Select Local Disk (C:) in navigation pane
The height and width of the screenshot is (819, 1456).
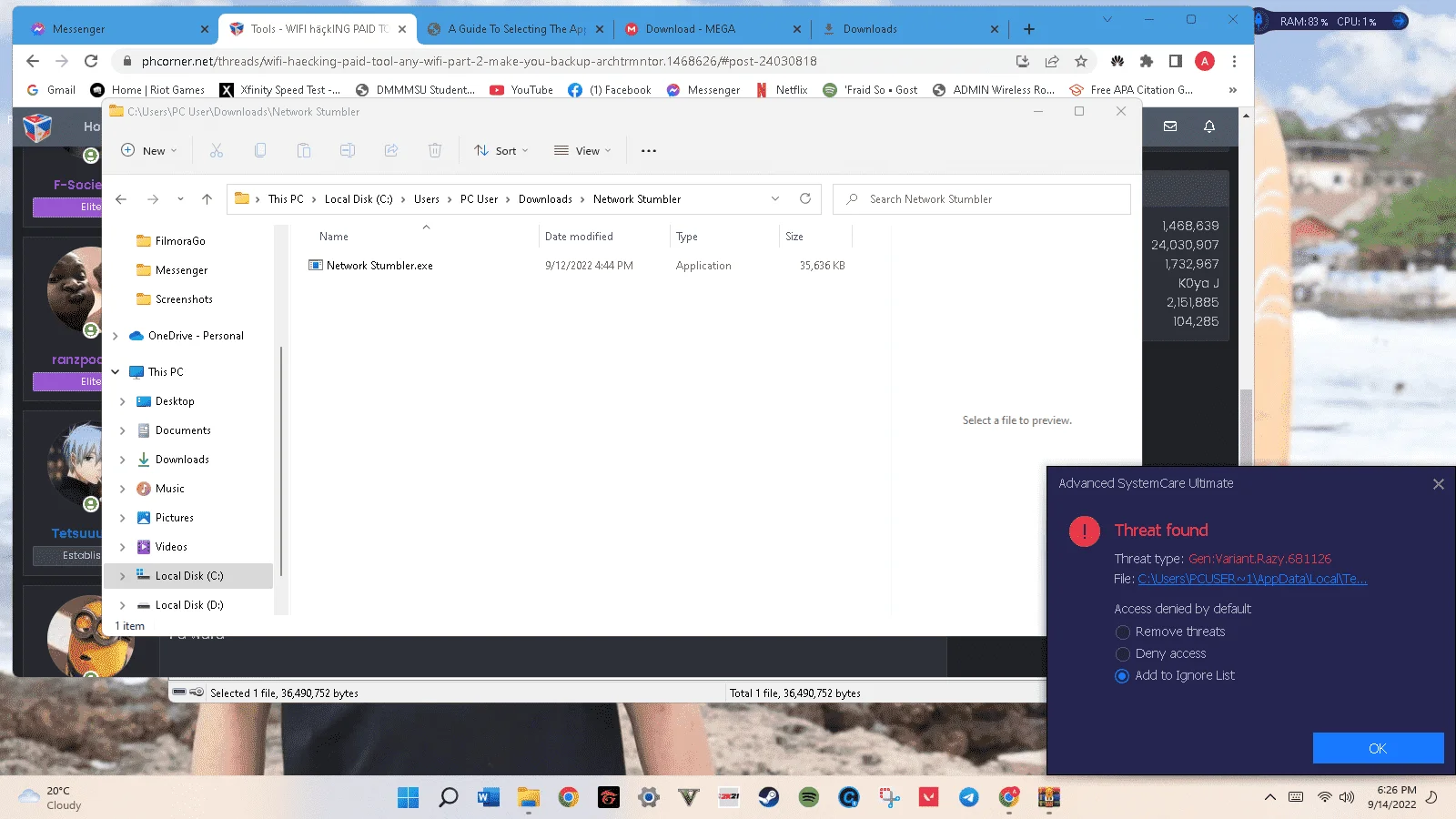188,576
